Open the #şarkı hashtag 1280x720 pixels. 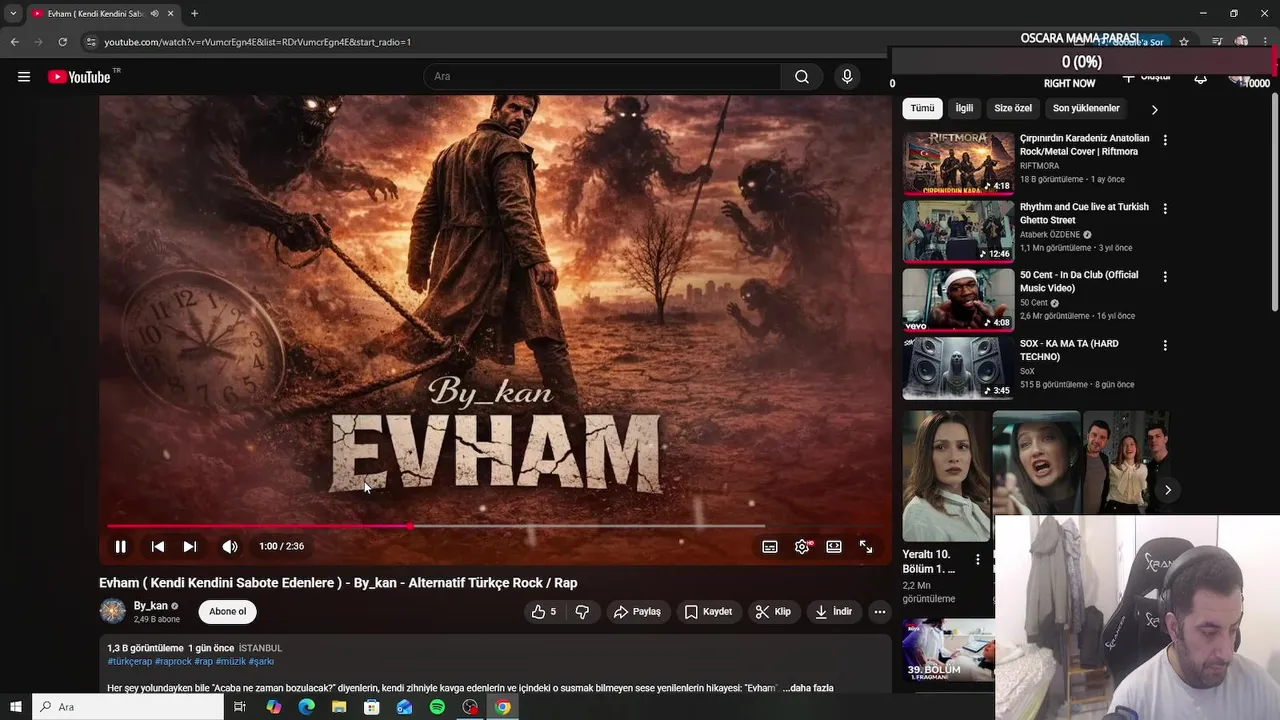click(261, 661)
